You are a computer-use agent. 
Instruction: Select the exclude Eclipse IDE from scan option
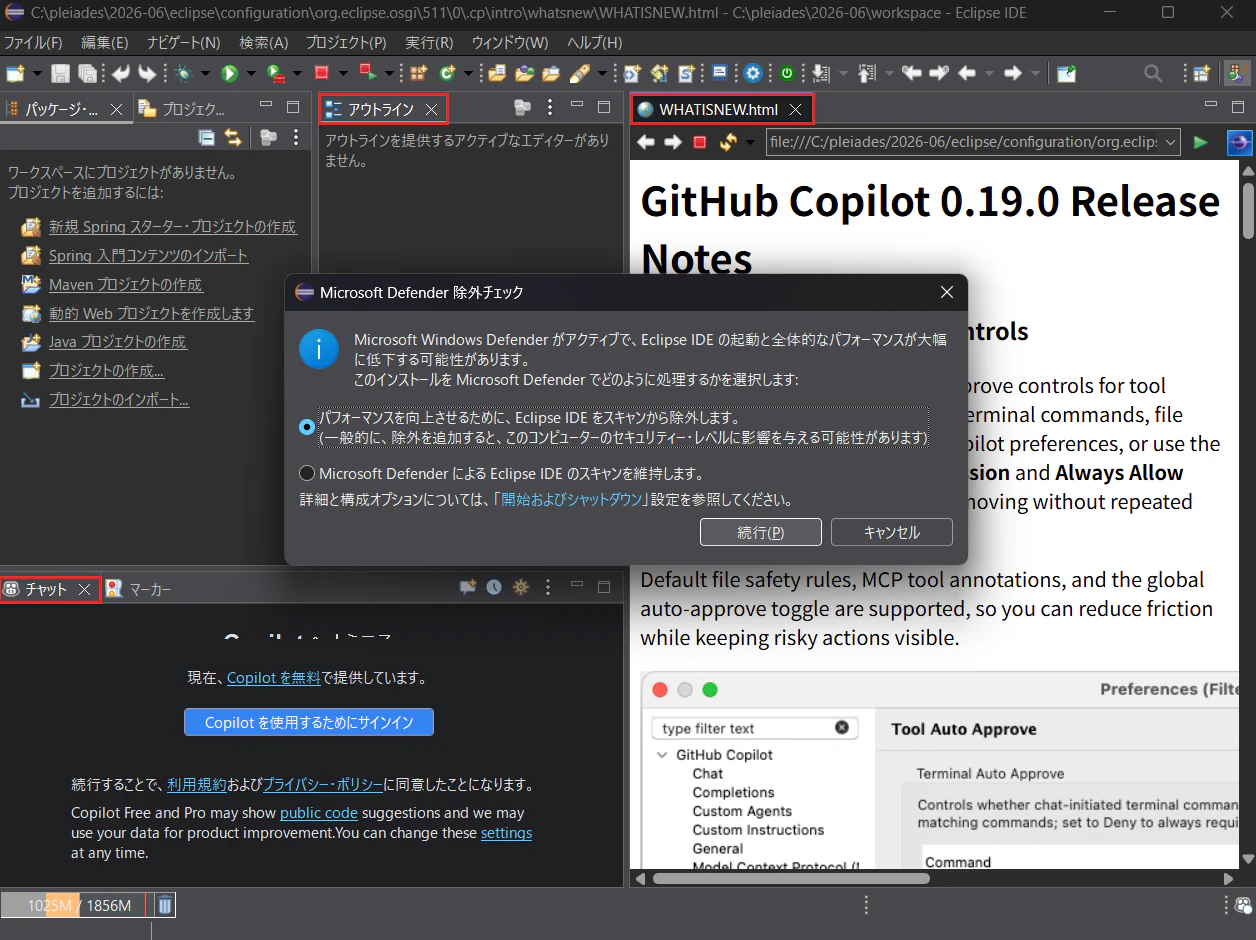[x=307, y=427]
